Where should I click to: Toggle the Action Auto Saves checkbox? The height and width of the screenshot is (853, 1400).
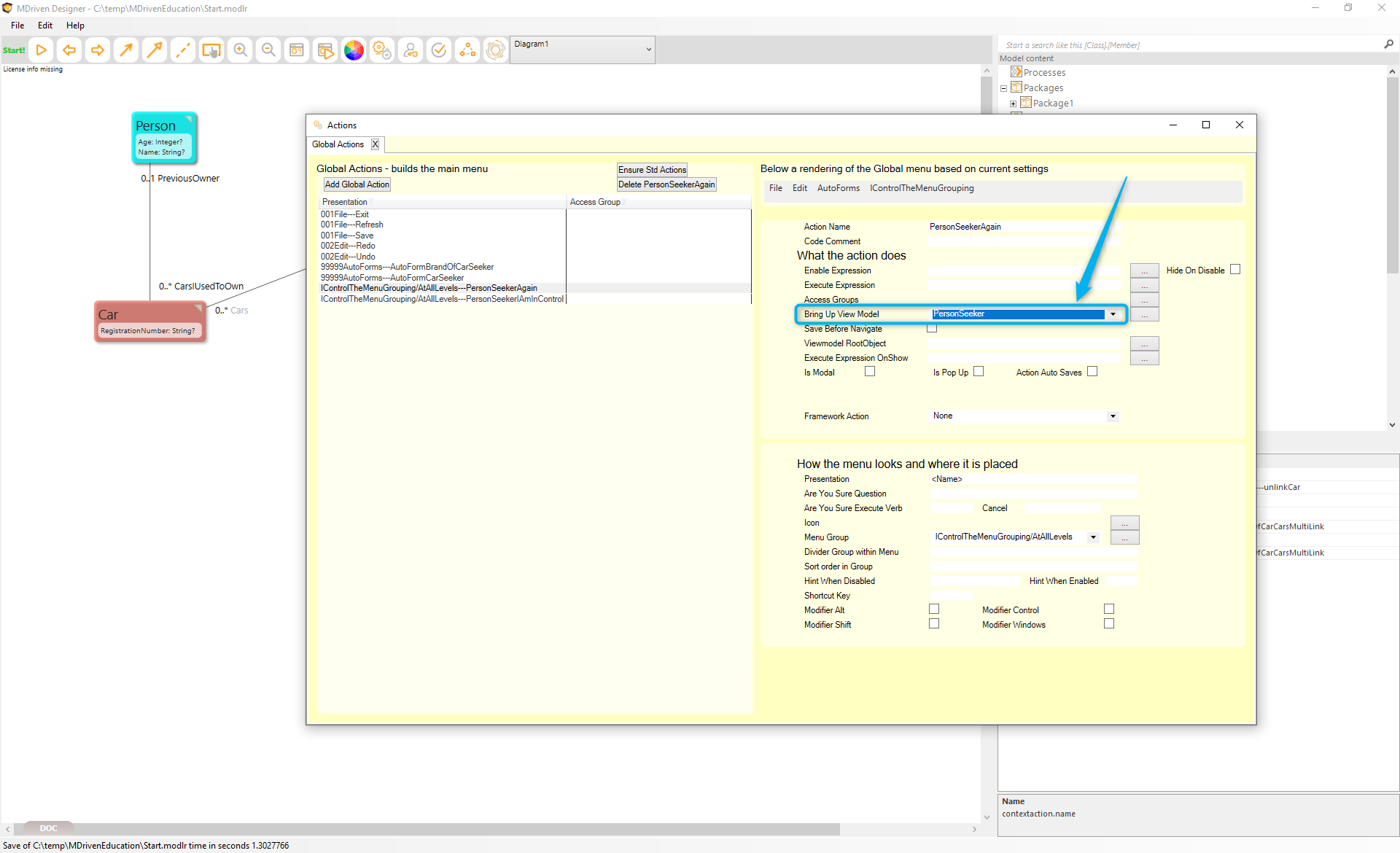click(1092, 372)
